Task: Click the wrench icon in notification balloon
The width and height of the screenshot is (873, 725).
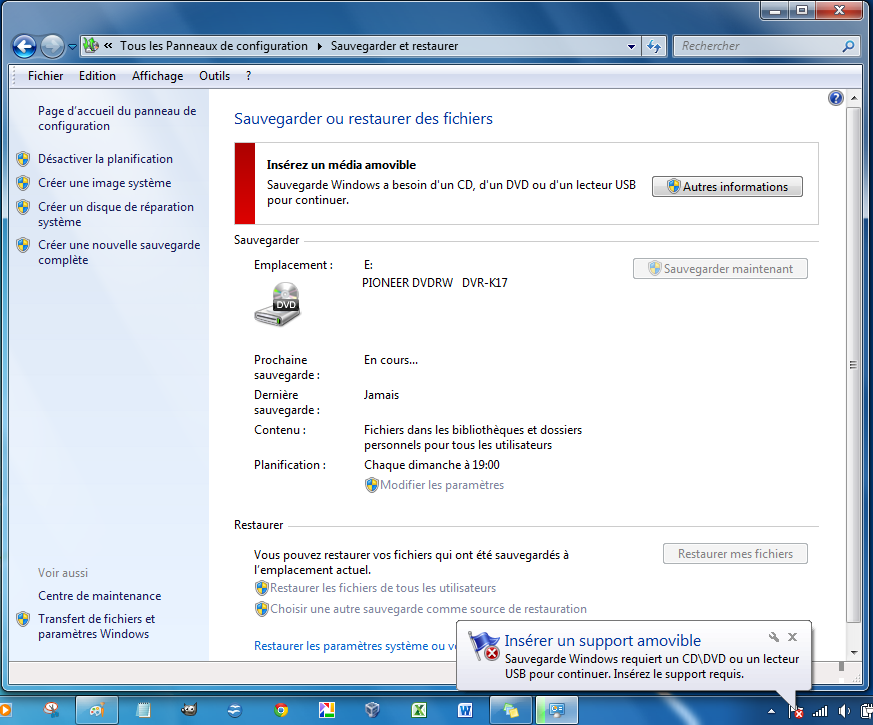Action: (x=774, y=637)
